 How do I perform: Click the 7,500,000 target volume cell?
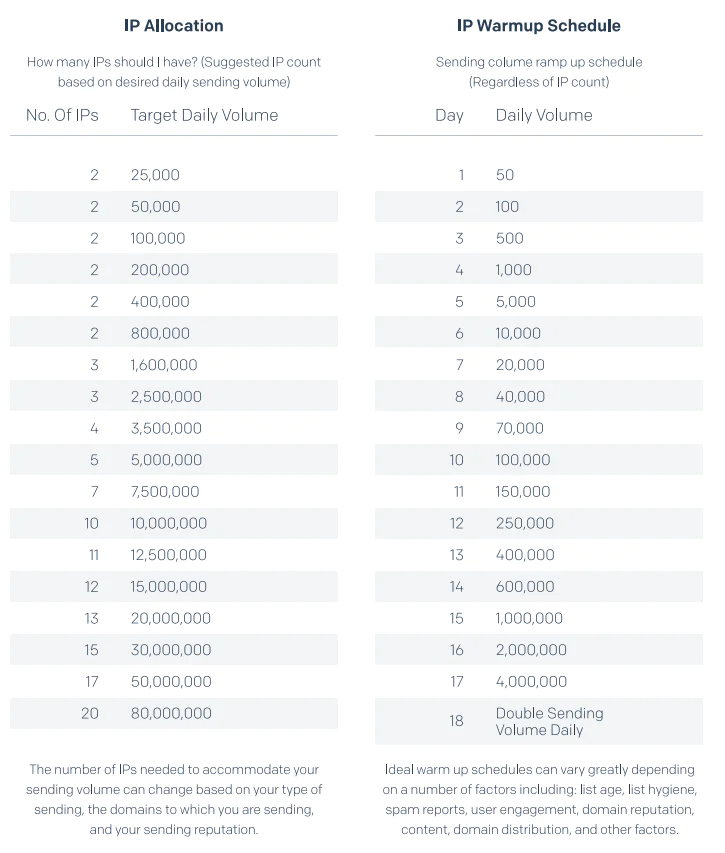(x=165, y=492)
